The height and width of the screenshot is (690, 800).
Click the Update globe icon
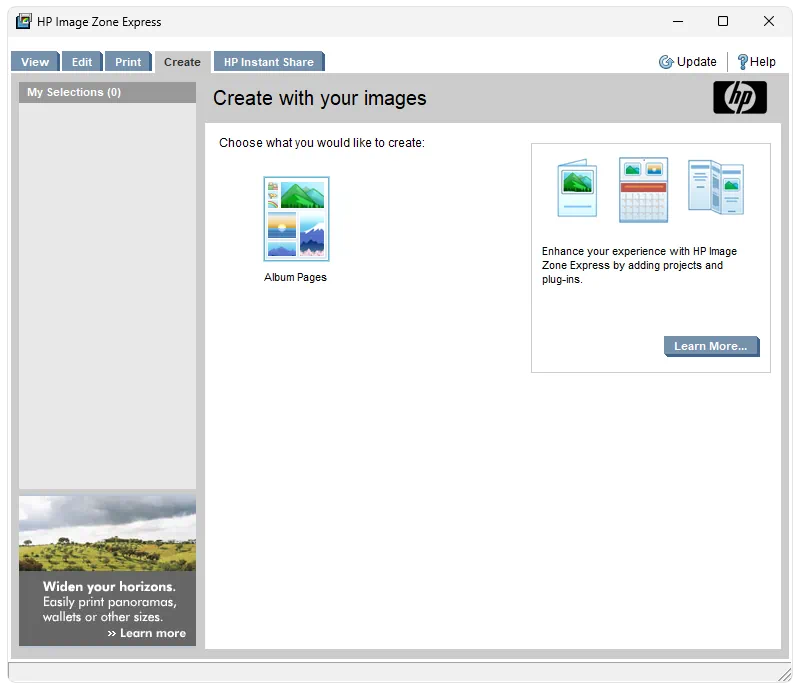pyautogui.click(x=666, y=62)
